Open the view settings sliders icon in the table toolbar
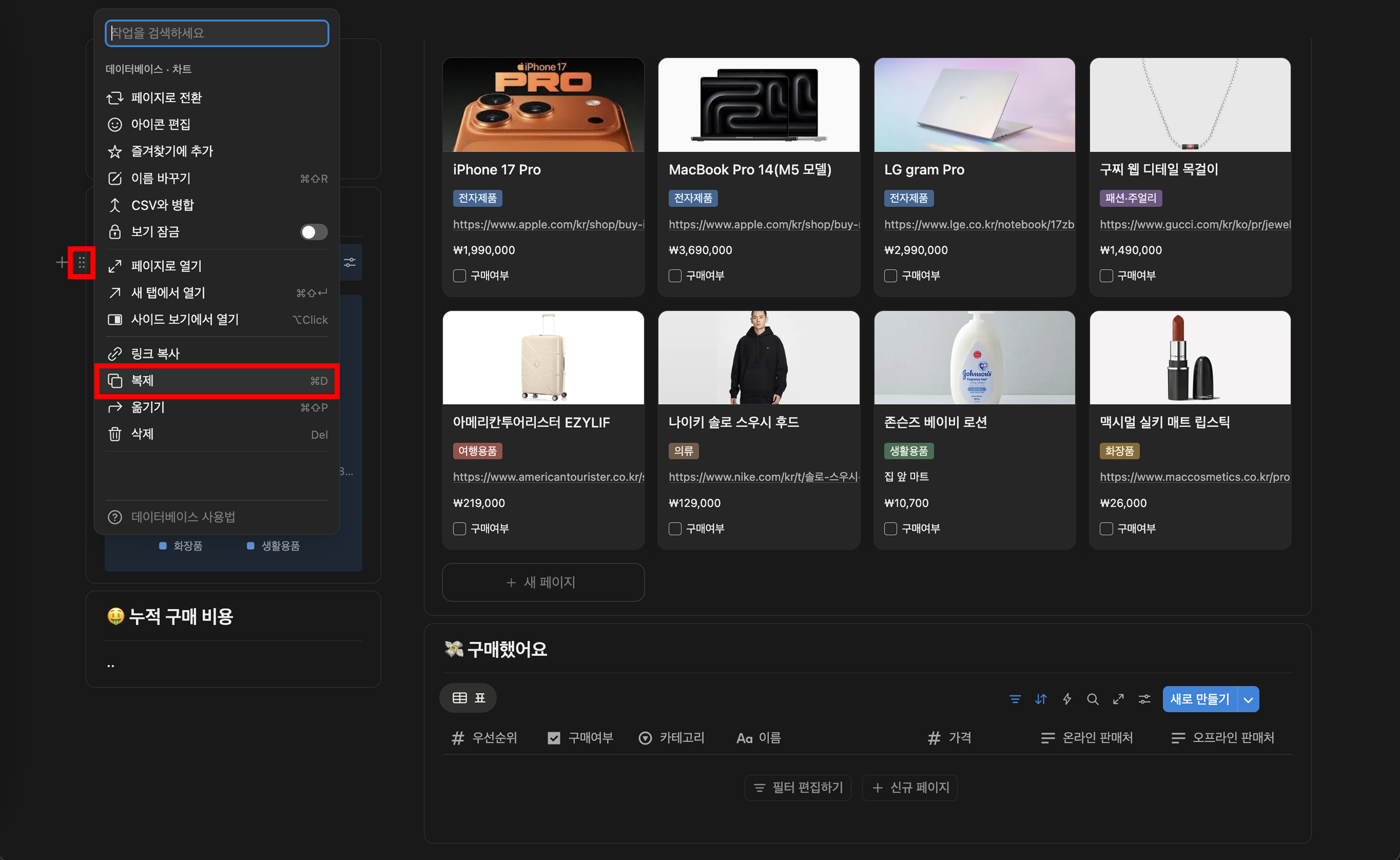The image size is (1400, 860). pos(1144,699)
